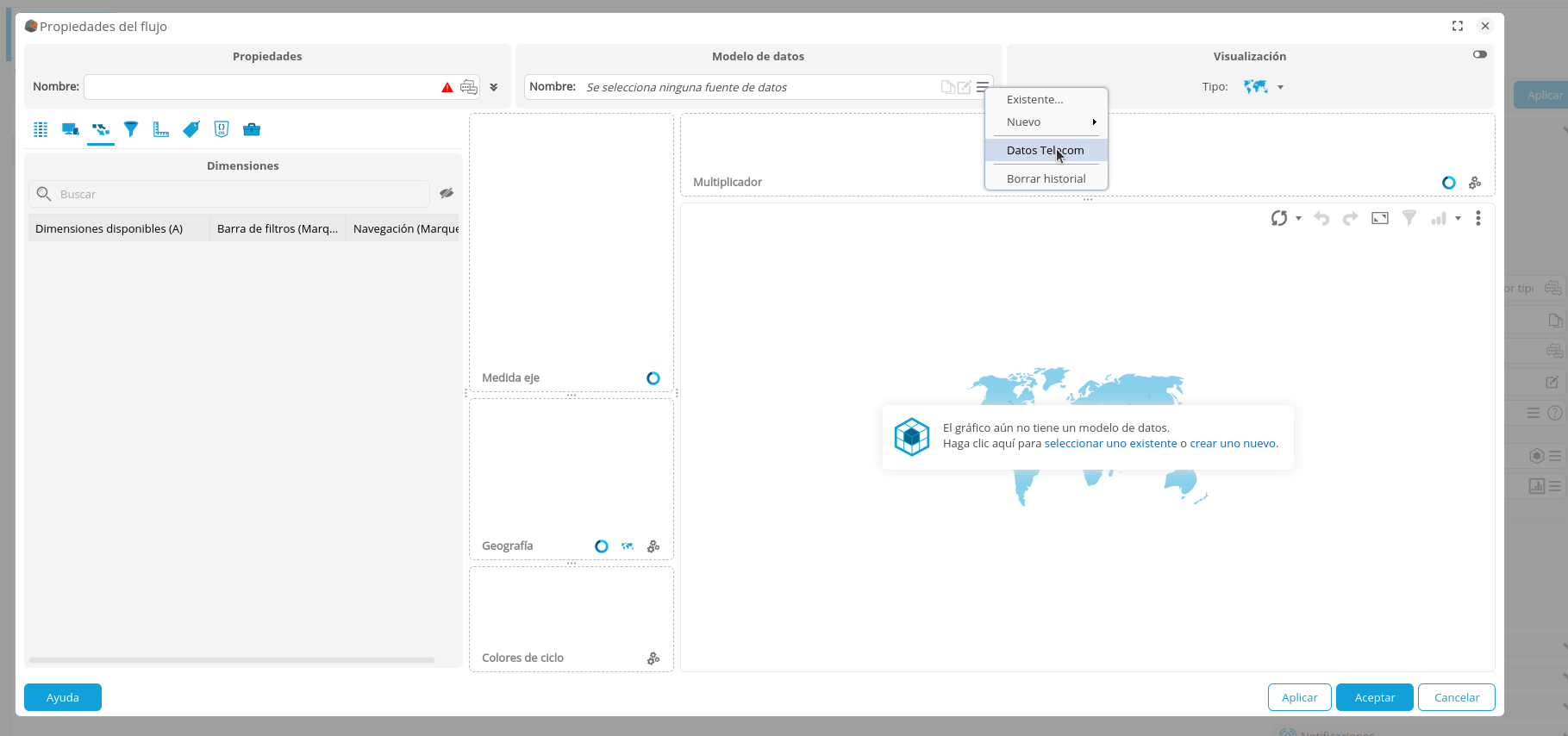This screenshot has width=1568, height=736.
Task: Toggle hidden dimensions eye icon
Action: (x=447, y=194)
